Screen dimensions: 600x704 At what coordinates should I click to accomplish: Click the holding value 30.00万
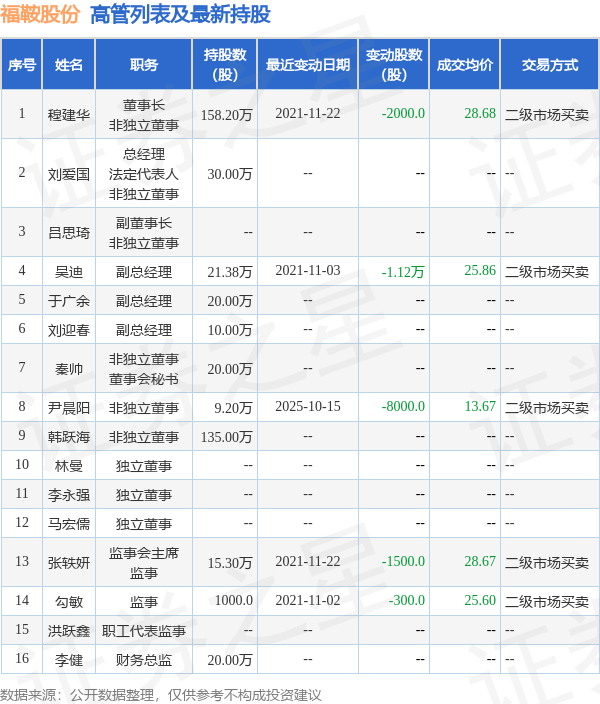pyautogui.click(x=230, y=174)
